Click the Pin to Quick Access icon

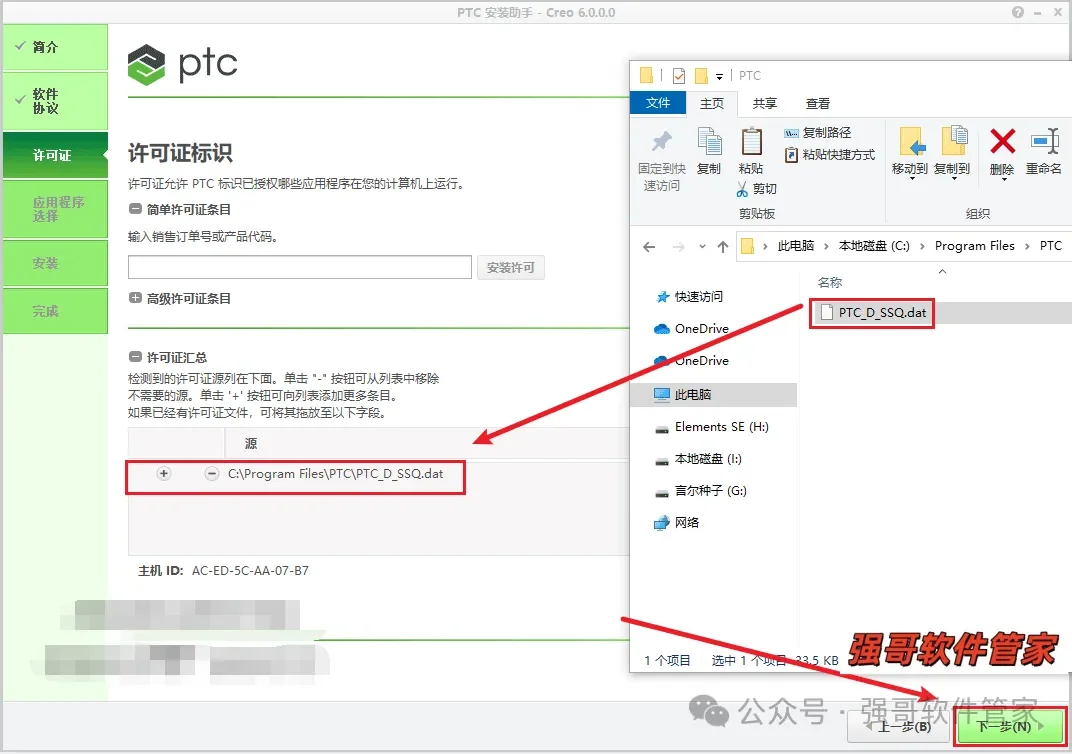[661, 142]
